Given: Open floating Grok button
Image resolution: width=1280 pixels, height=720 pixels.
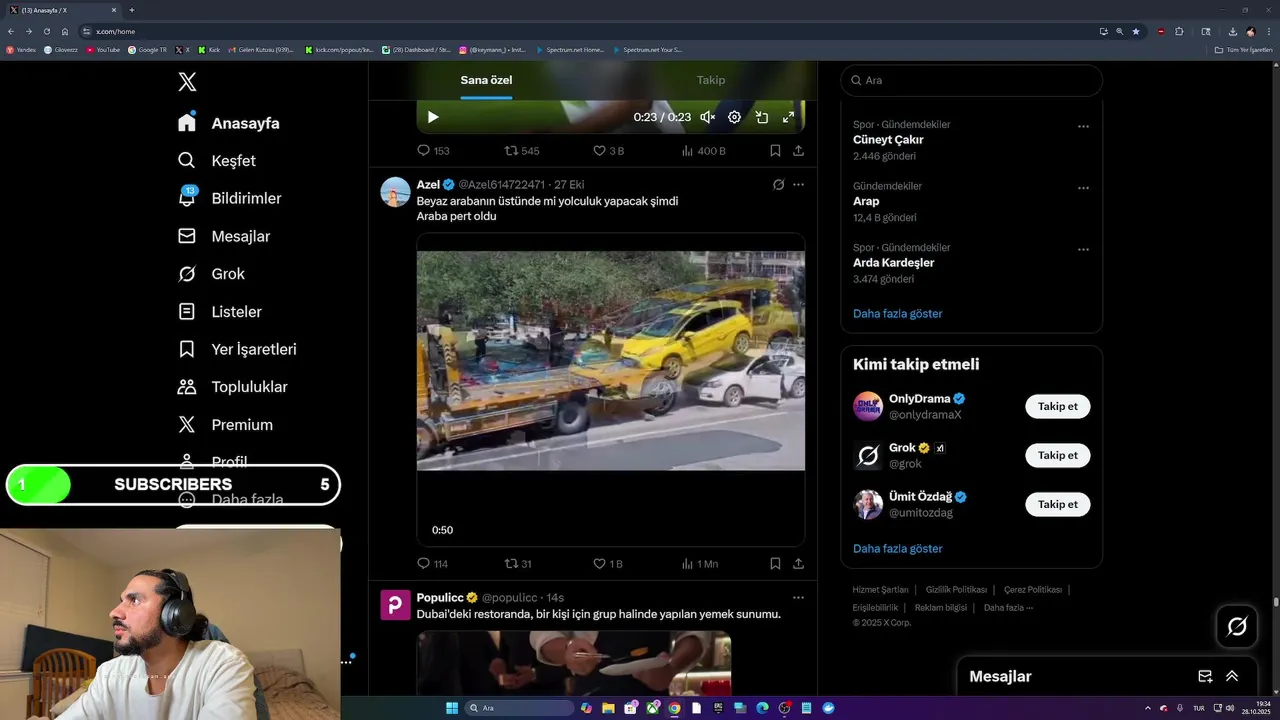Looking at the screenshot, I should point(1237,627).
